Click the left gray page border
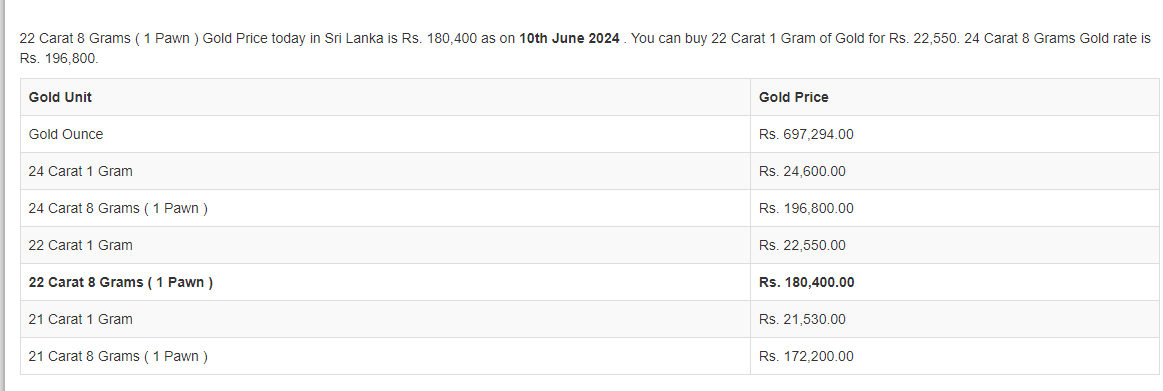The height and width of the screenshot is (391, 1163). (2, 195)
